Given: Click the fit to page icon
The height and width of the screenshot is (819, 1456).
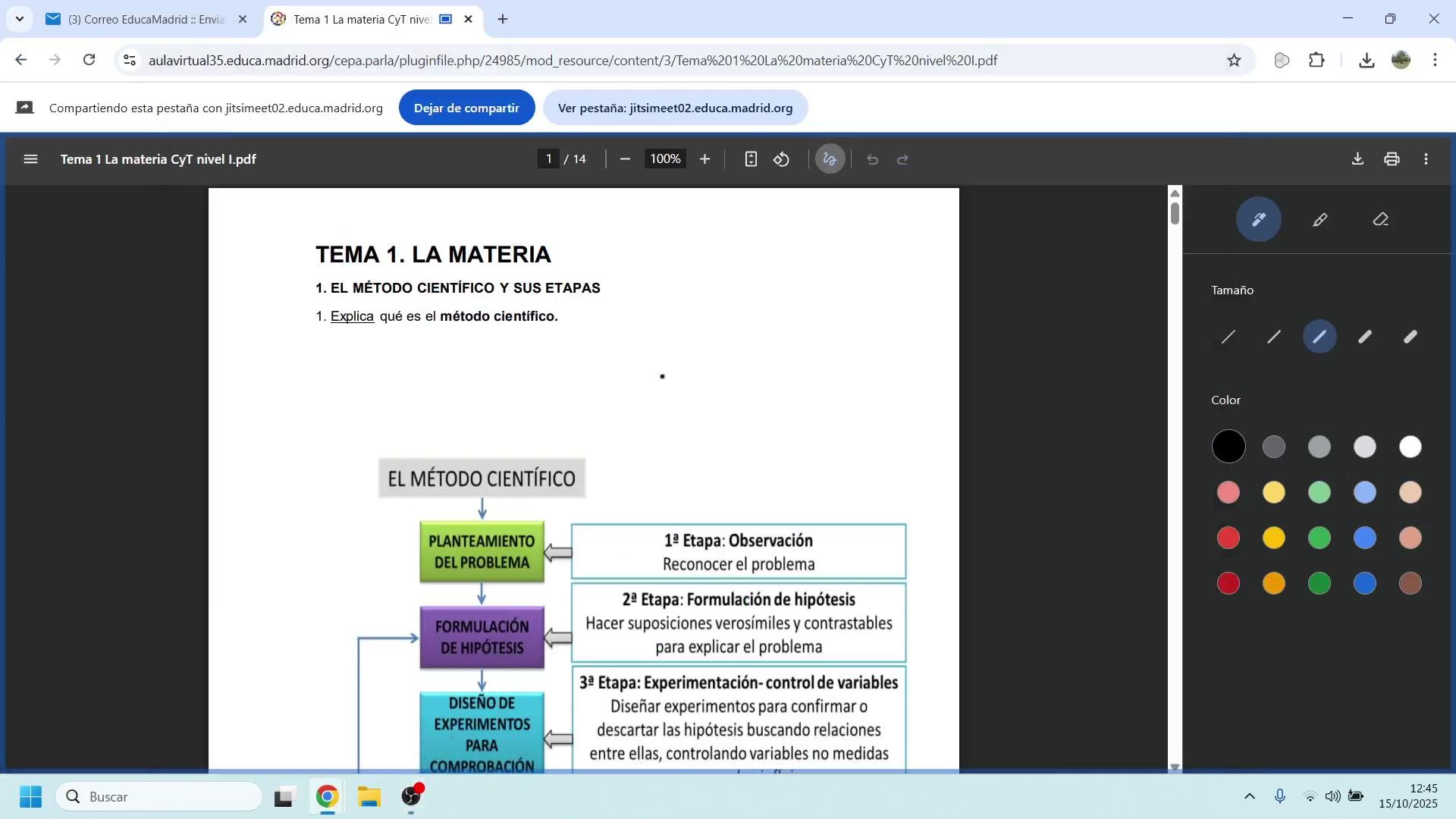Looking at the screenshot, I should (751, 159).
